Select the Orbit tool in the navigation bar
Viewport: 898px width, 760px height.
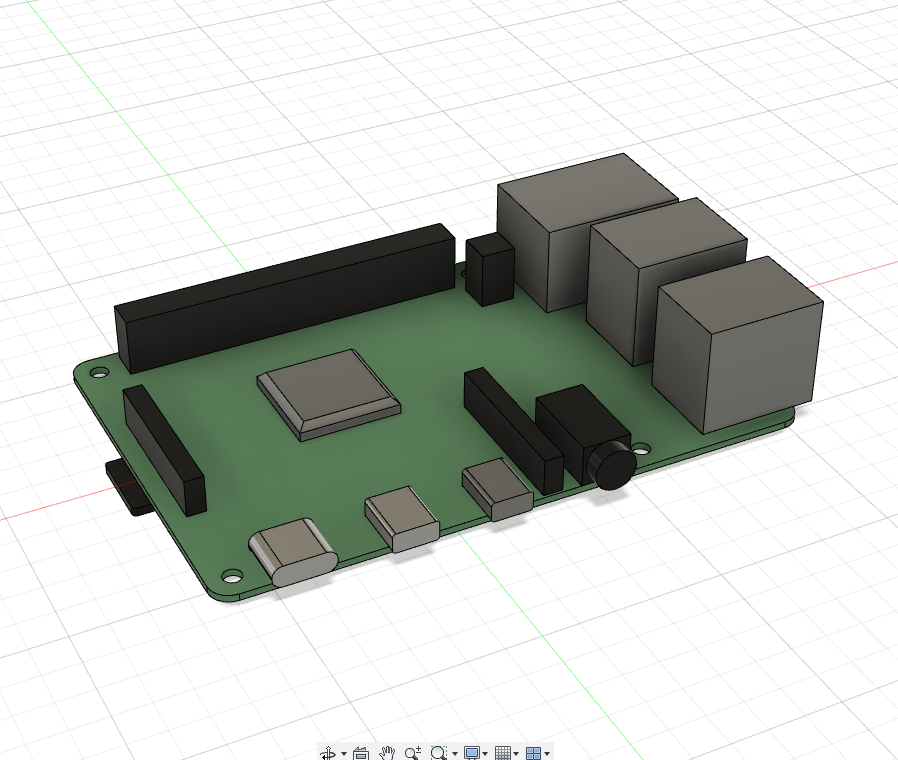click(328, 753)
